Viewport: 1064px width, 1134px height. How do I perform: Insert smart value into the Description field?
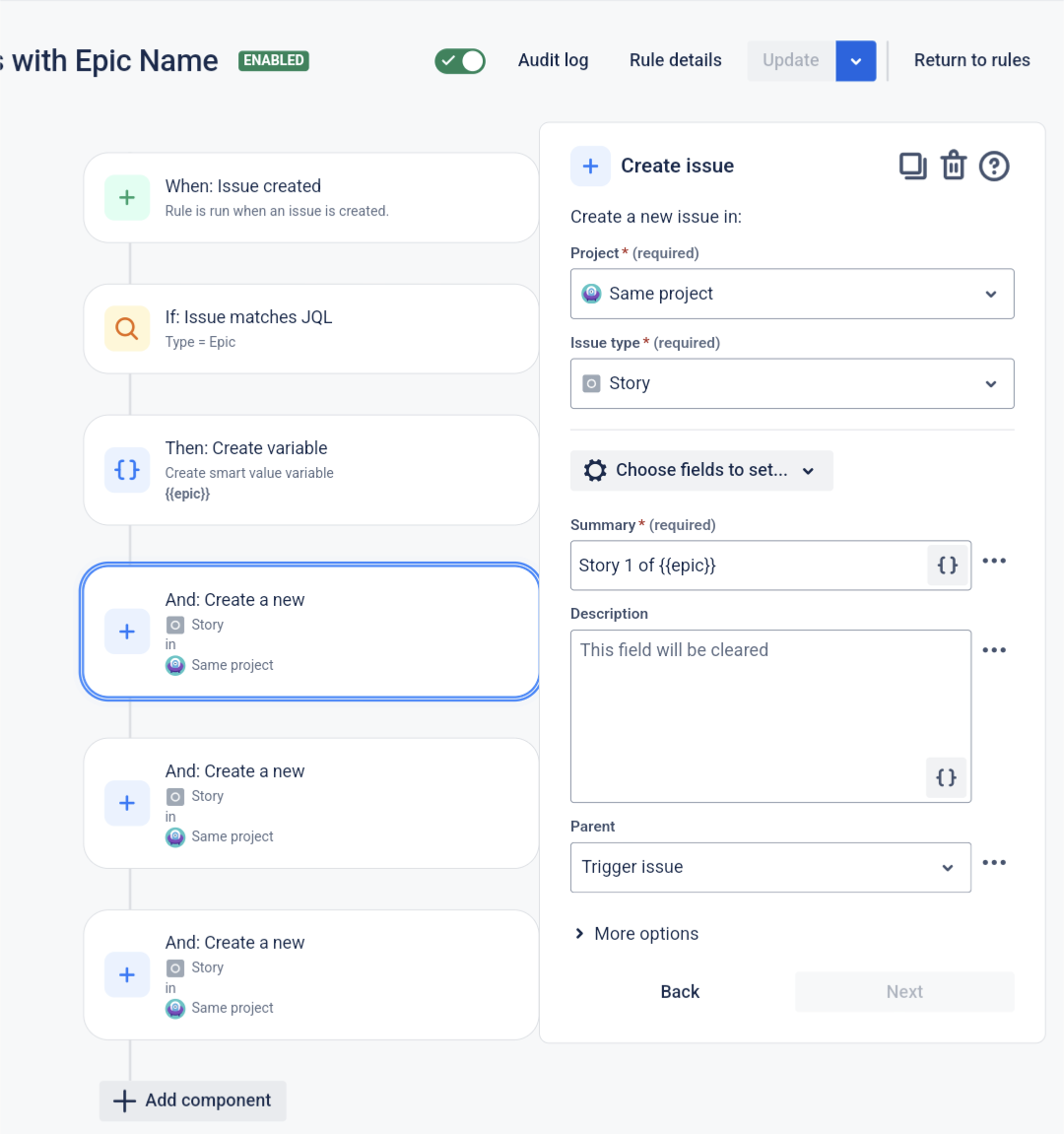pyautogui.click(x=946, y=777)
